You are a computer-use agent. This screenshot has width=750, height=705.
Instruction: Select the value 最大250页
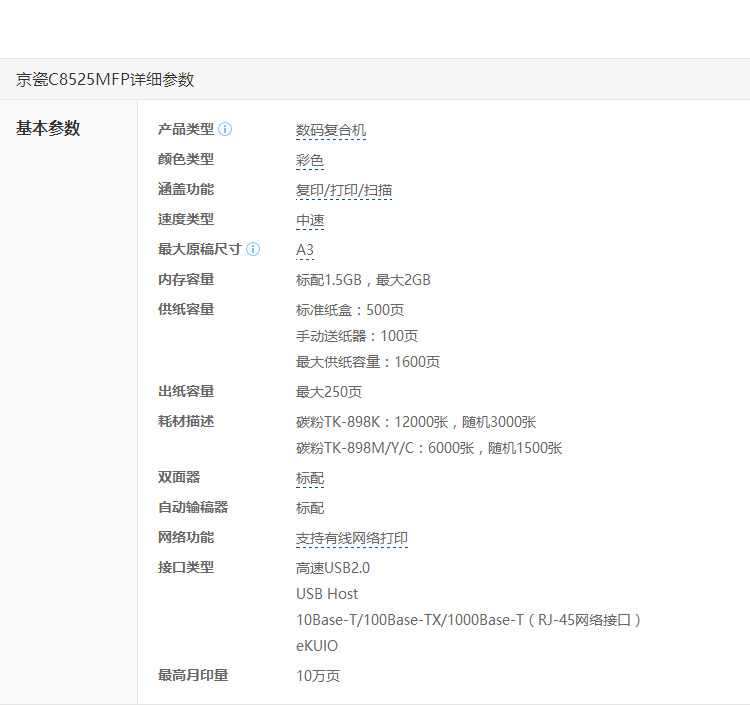point(329,392)
